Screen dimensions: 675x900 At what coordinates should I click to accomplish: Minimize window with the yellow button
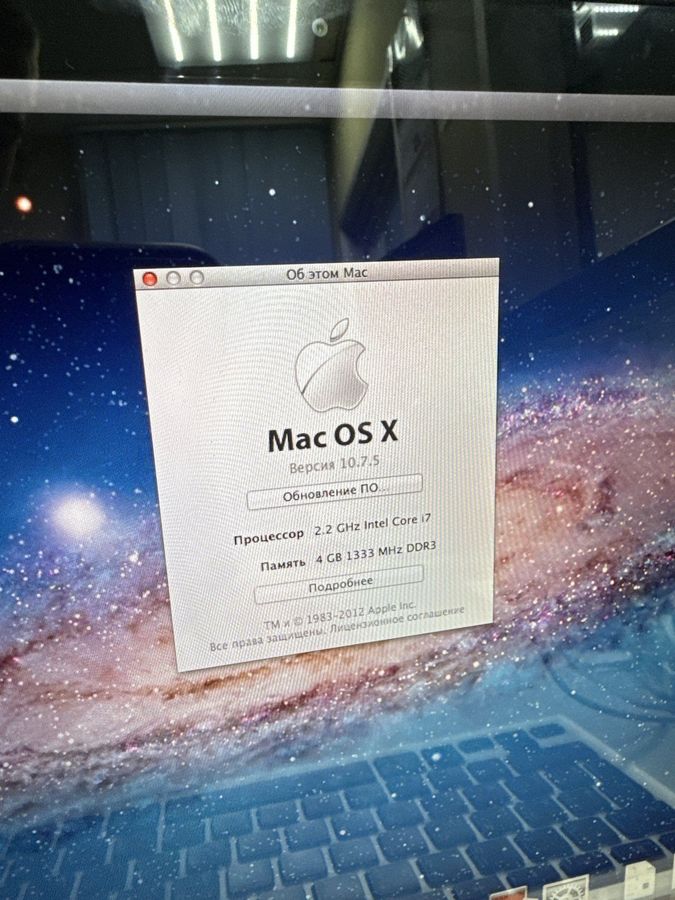[x=174, y=278]
